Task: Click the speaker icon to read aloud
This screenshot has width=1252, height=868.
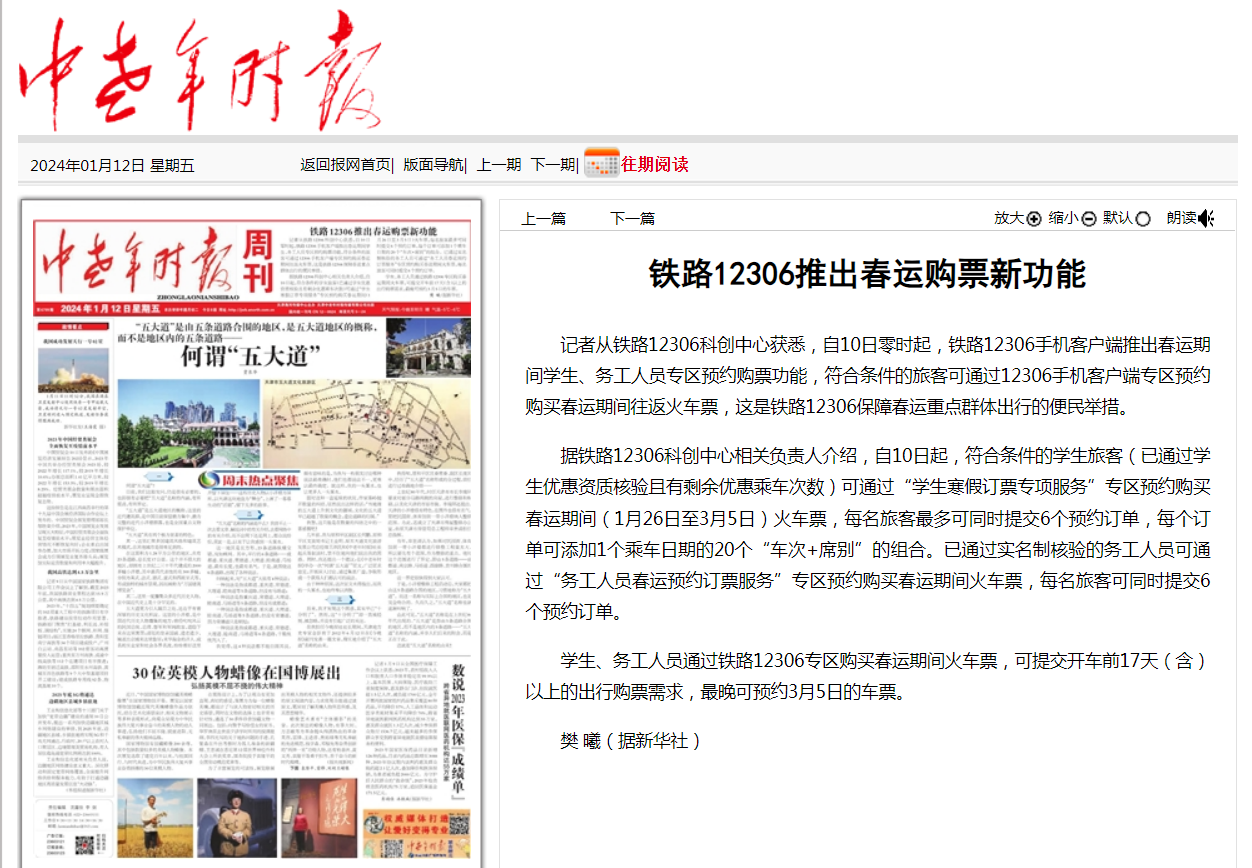Action: click(x=1206, y=218)
